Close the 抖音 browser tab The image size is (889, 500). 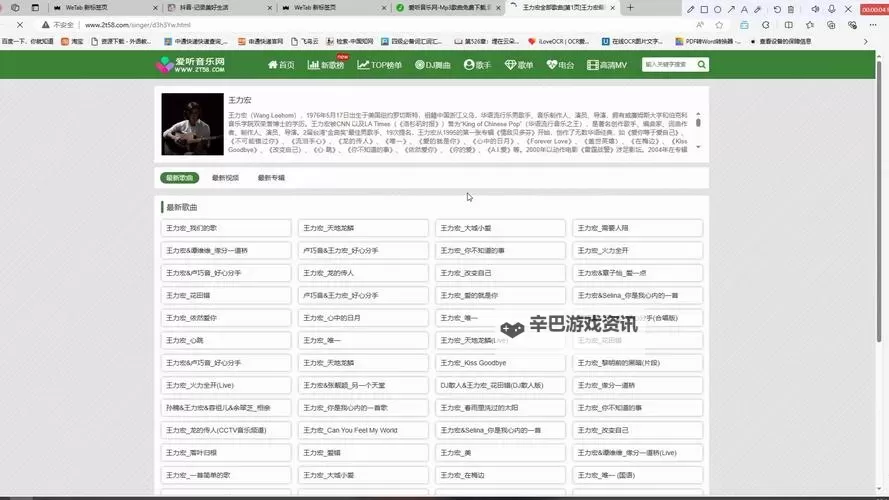point(270,8)
